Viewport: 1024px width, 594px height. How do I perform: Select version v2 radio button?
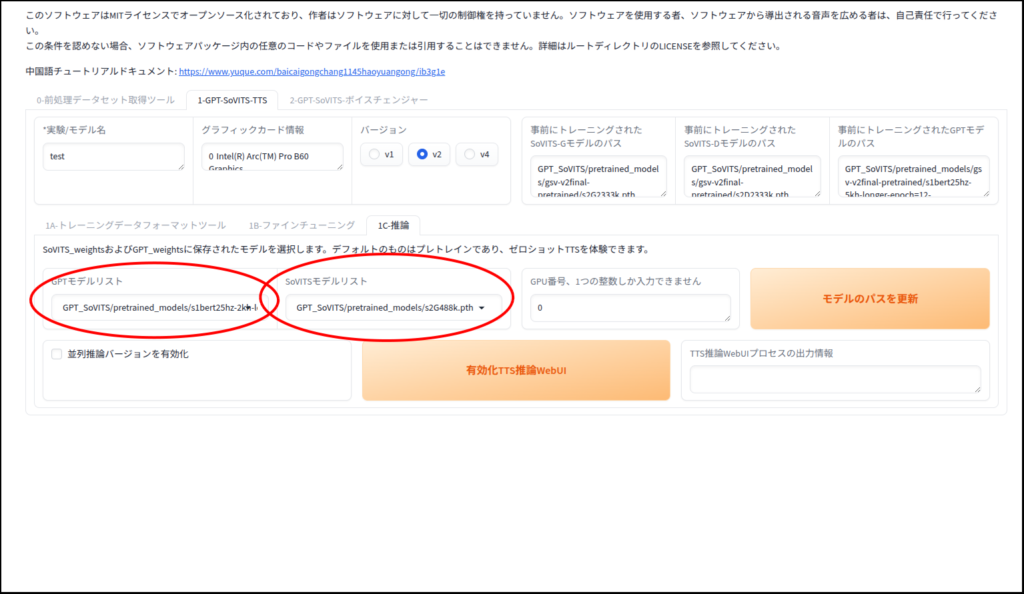tap(430, 155)
